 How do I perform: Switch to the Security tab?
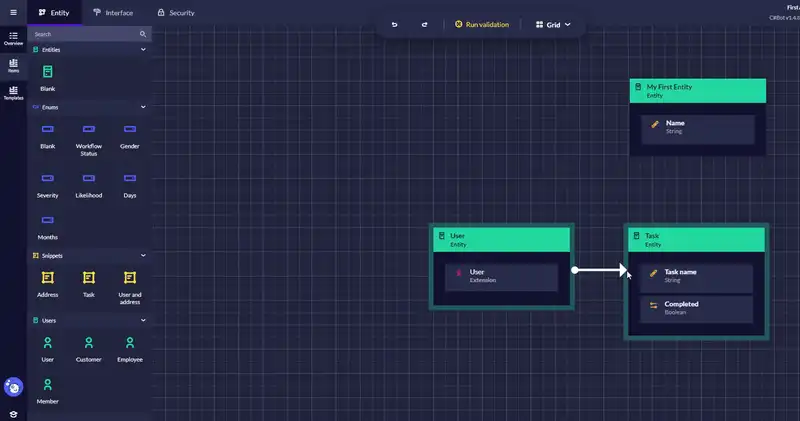tap(175, 13)
